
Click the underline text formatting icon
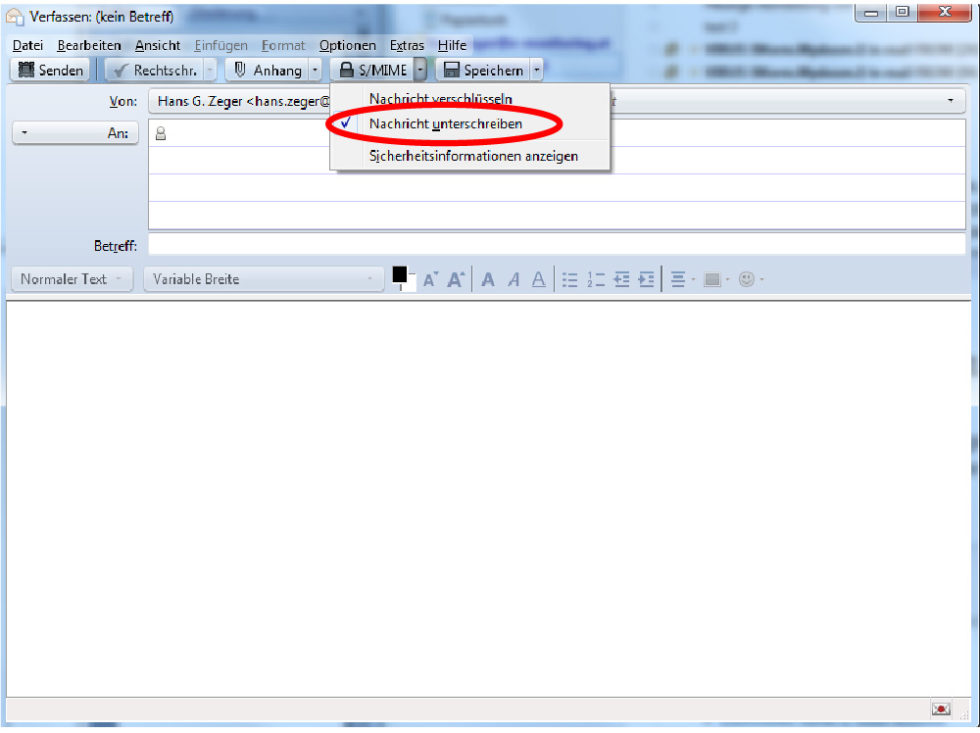click(x=538, y=280)
